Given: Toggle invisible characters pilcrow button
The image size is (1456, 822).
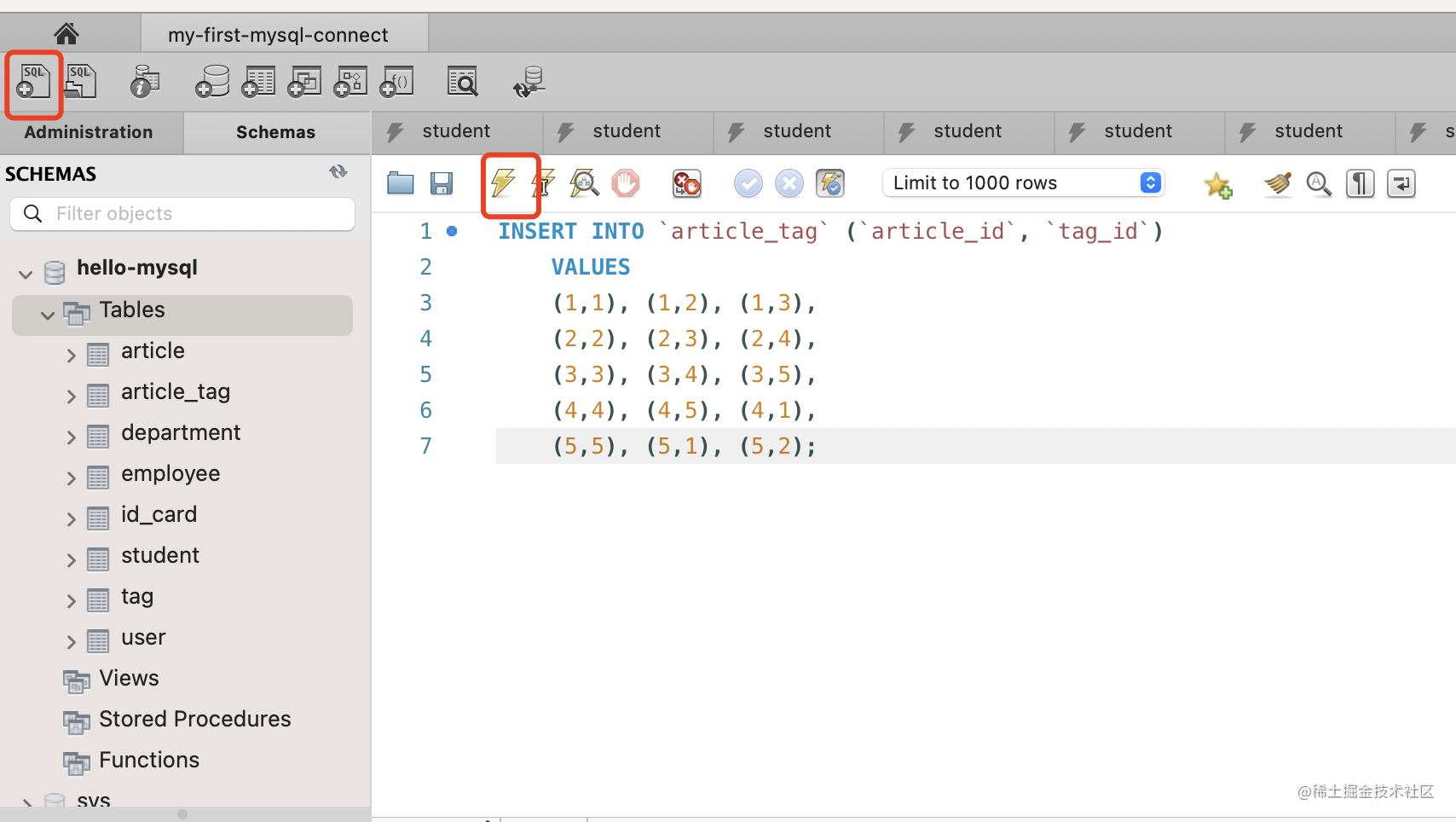Looking at the screenshot, I should 1360,183.
